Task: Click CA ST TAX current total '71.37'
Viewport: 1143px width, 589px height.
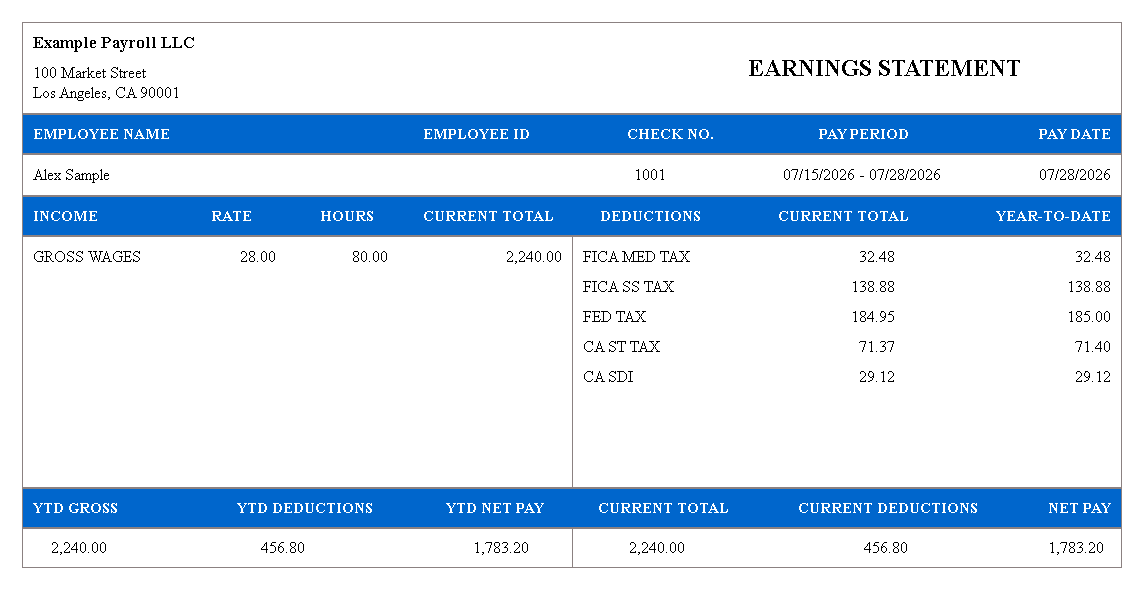Action: (876, 346)
